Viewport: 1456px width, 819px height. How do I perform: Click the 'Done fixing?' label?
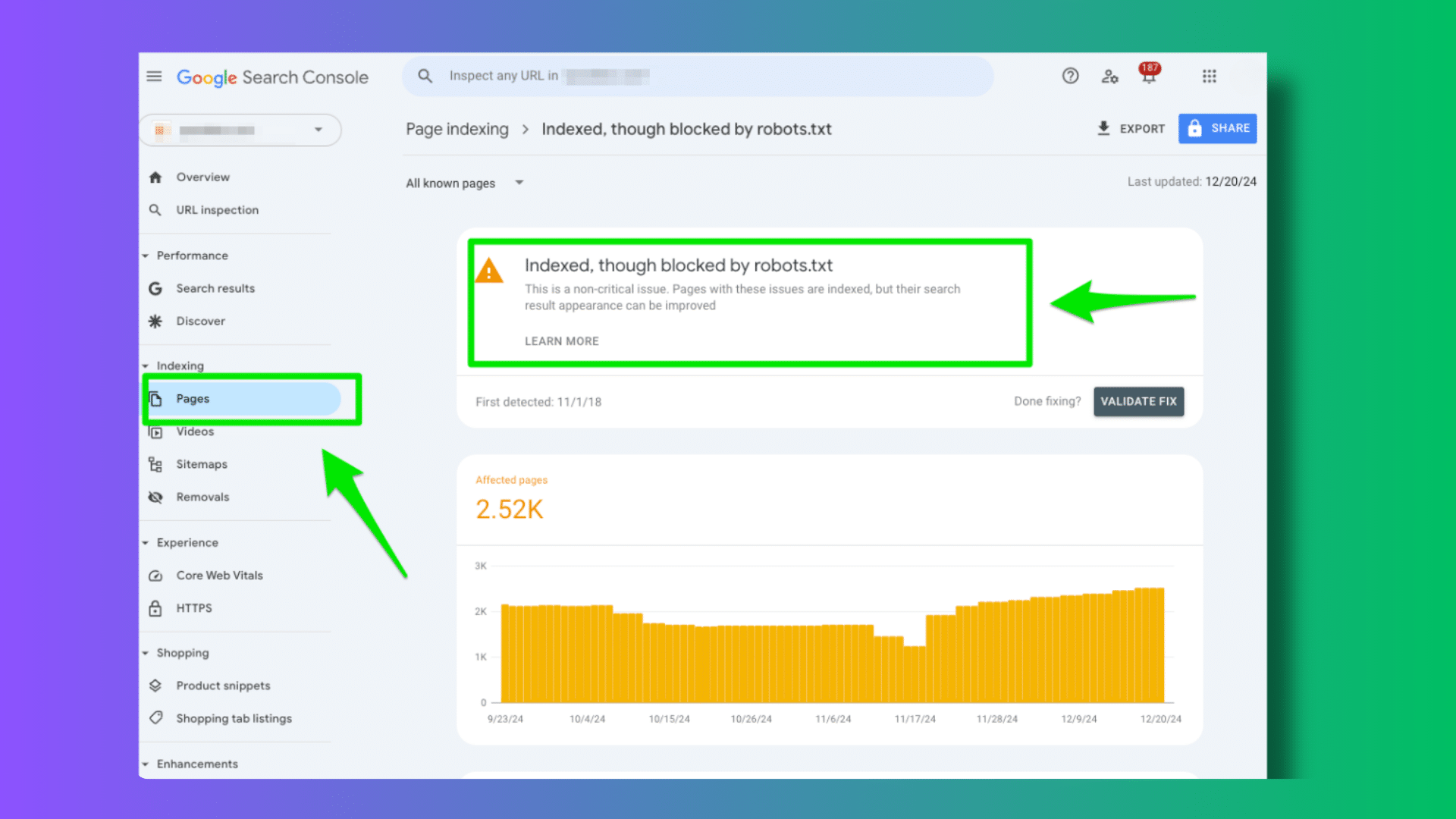1047,401
